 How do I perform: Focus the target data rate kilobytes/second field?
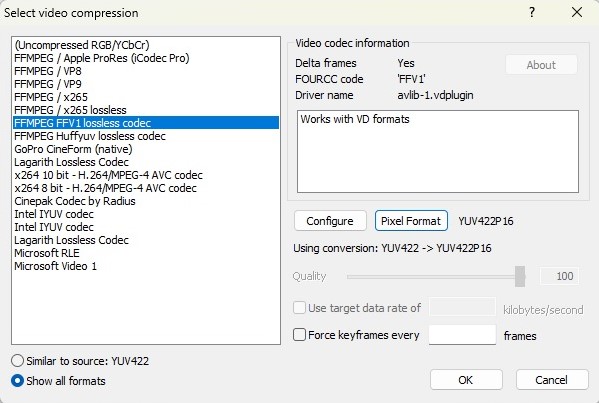[462, 307]
